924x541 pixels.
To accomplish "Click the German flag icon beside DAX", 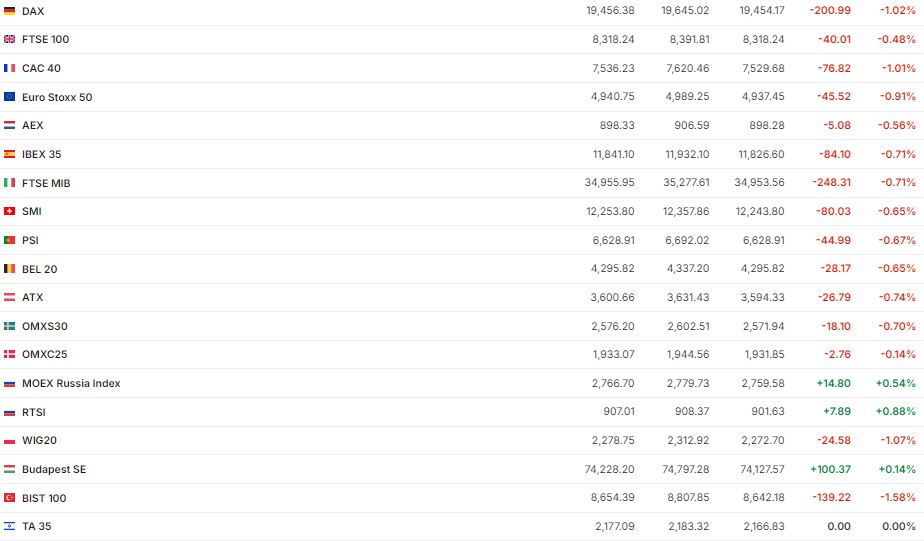I will (10, 11).
